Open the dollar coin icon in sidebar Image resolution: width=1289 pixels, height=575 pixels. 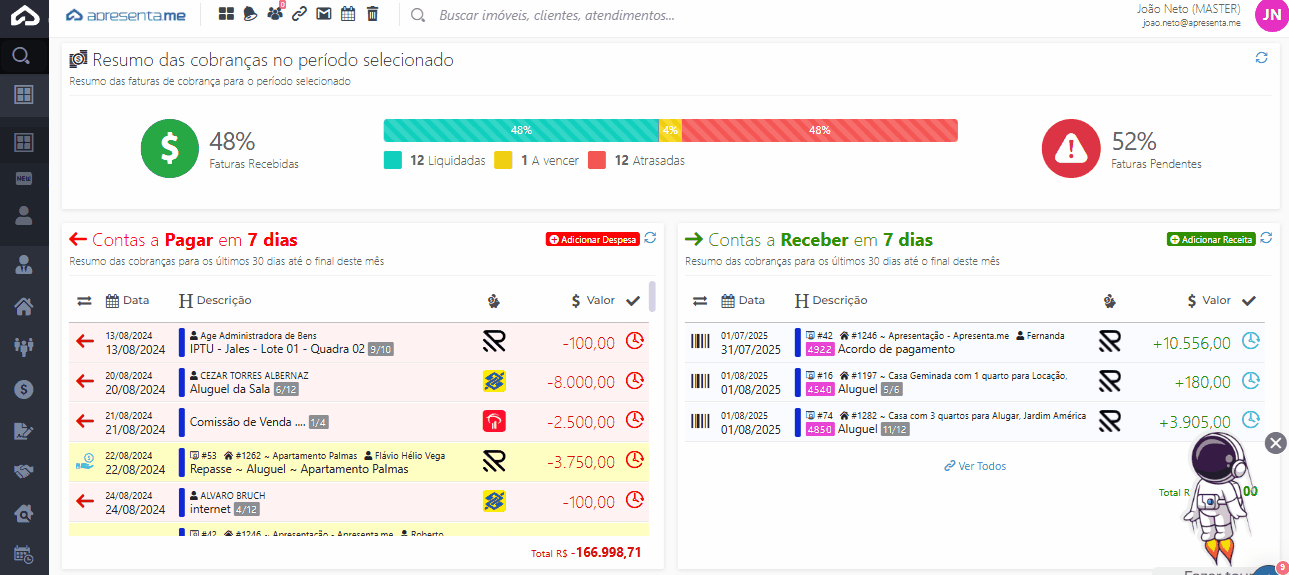click(x=24, y=389)
